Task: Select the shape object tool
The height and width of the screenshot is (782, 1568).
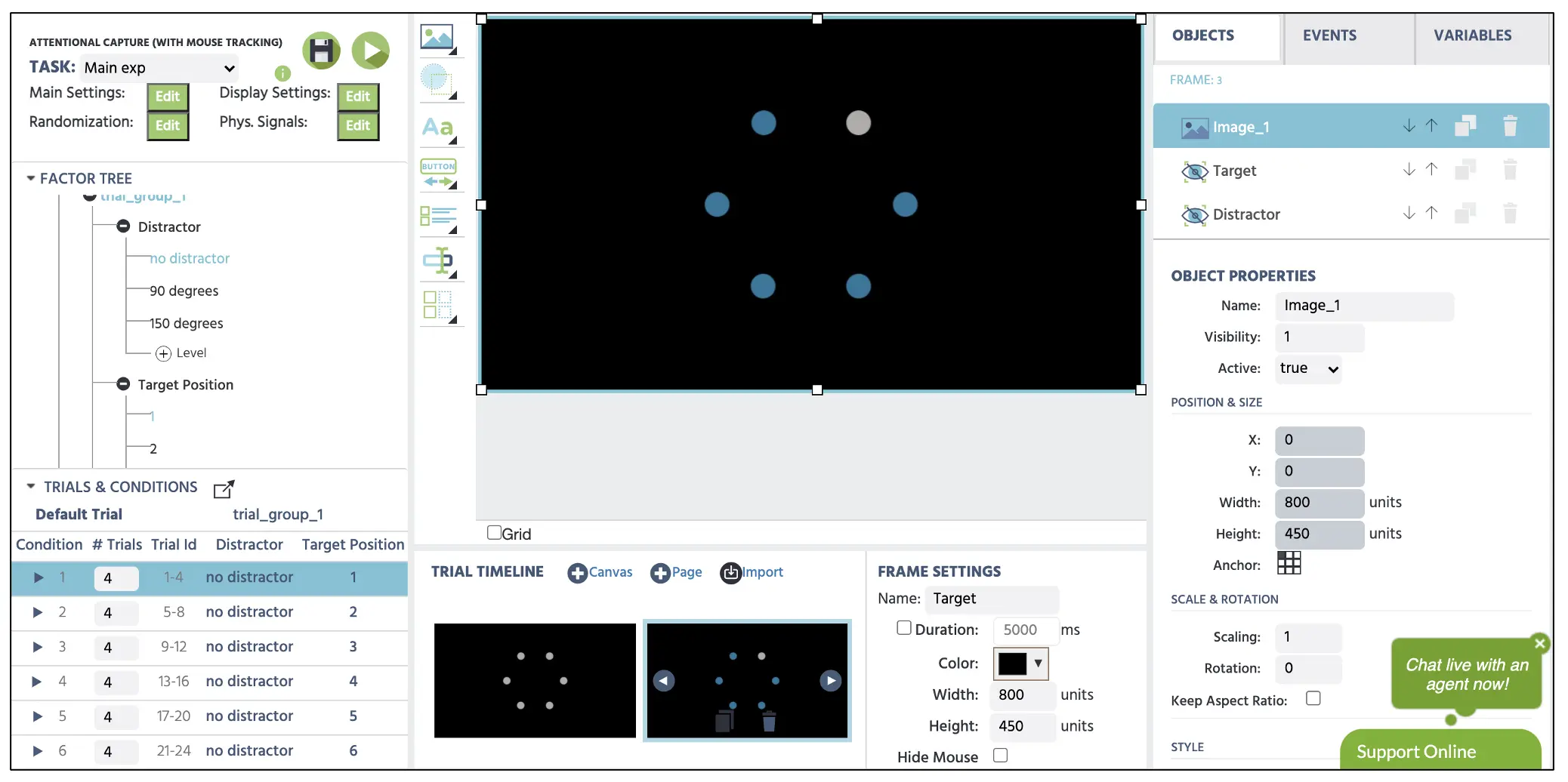Action: pos(438,81)
